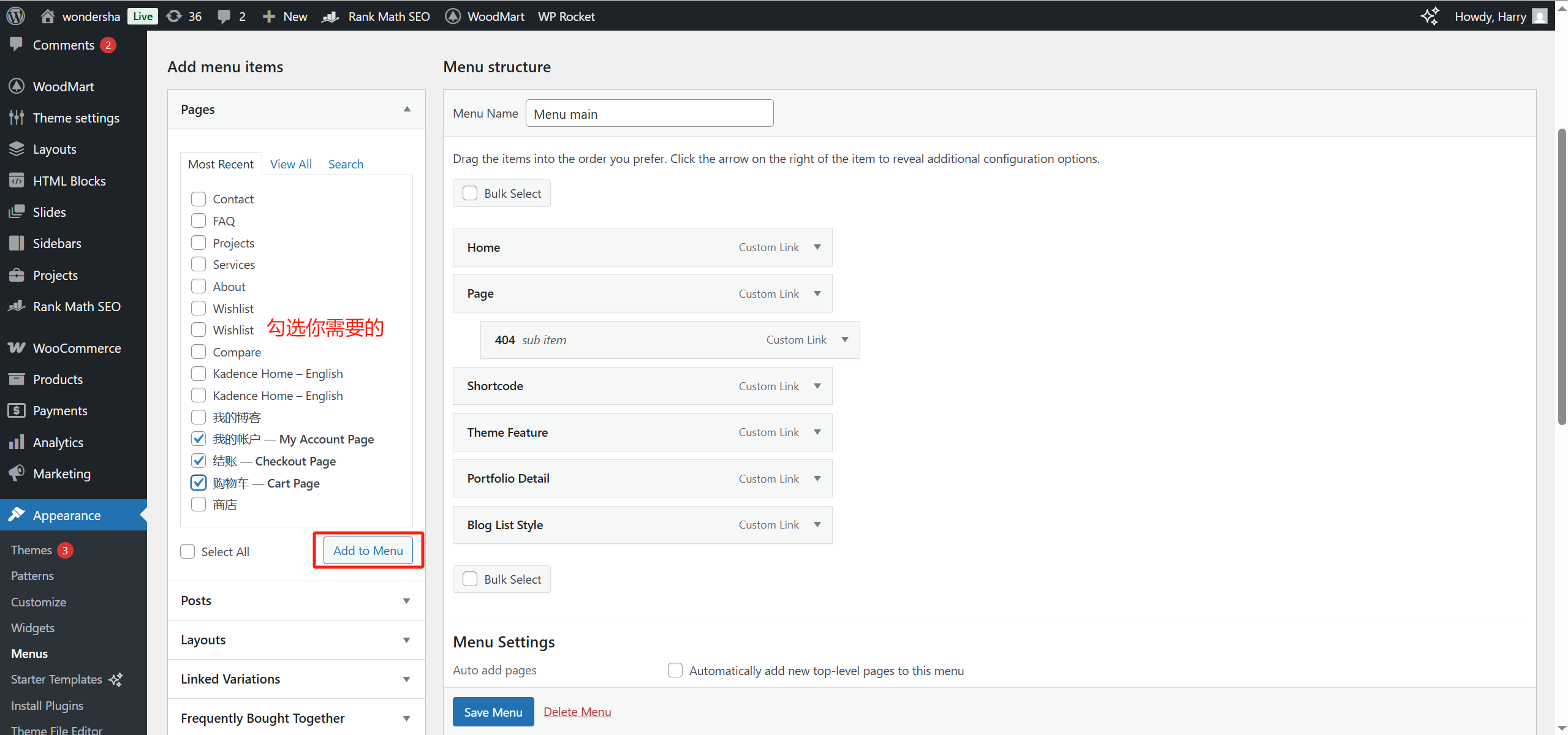Switch to the View All tab
This screenshot has height=735, width=1568.
290,164
